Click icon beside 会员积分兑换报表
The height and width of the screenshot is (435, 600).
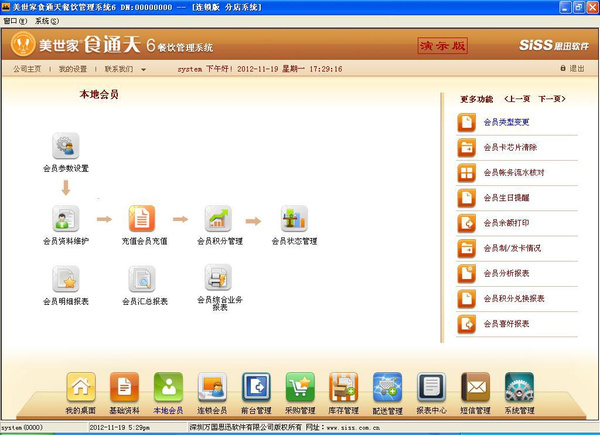466,299
